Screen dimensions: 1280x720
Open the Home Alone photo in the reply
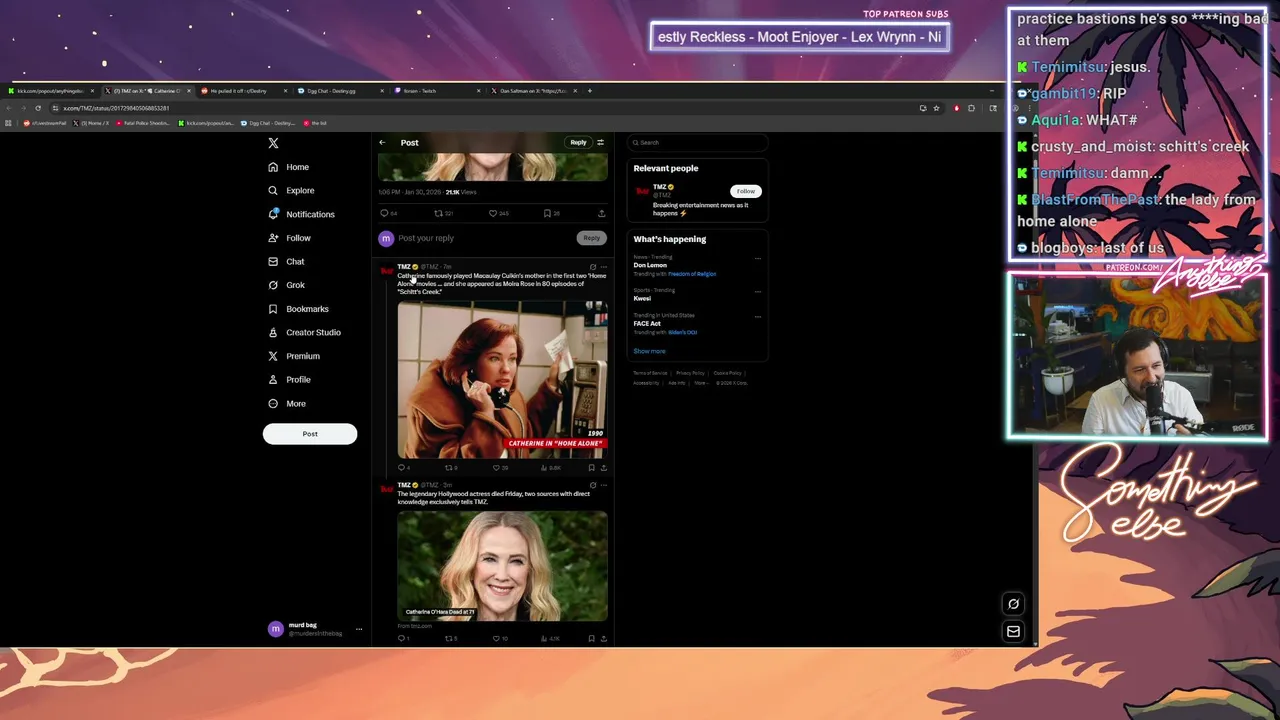click(x=502, y=380)
